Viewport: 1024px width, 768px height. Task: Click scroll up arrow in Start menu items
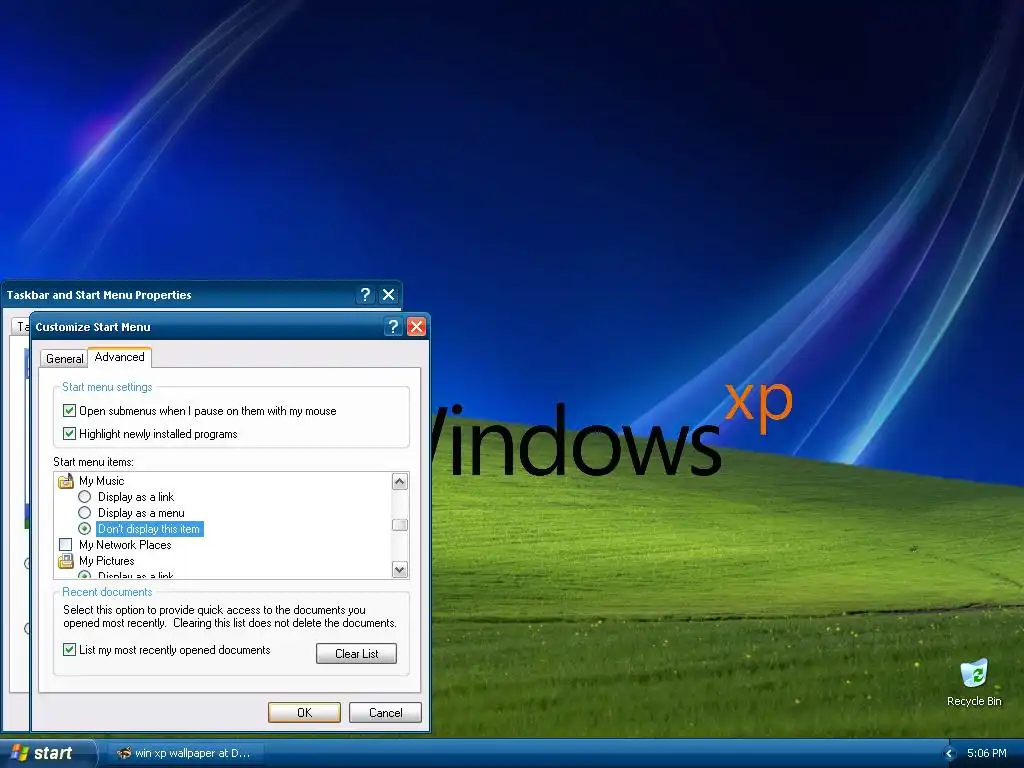(x=400, y=482)
